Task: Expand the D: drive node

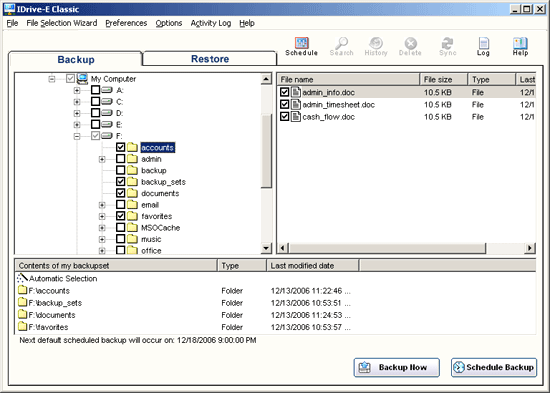Action: (x=77, y=113)
